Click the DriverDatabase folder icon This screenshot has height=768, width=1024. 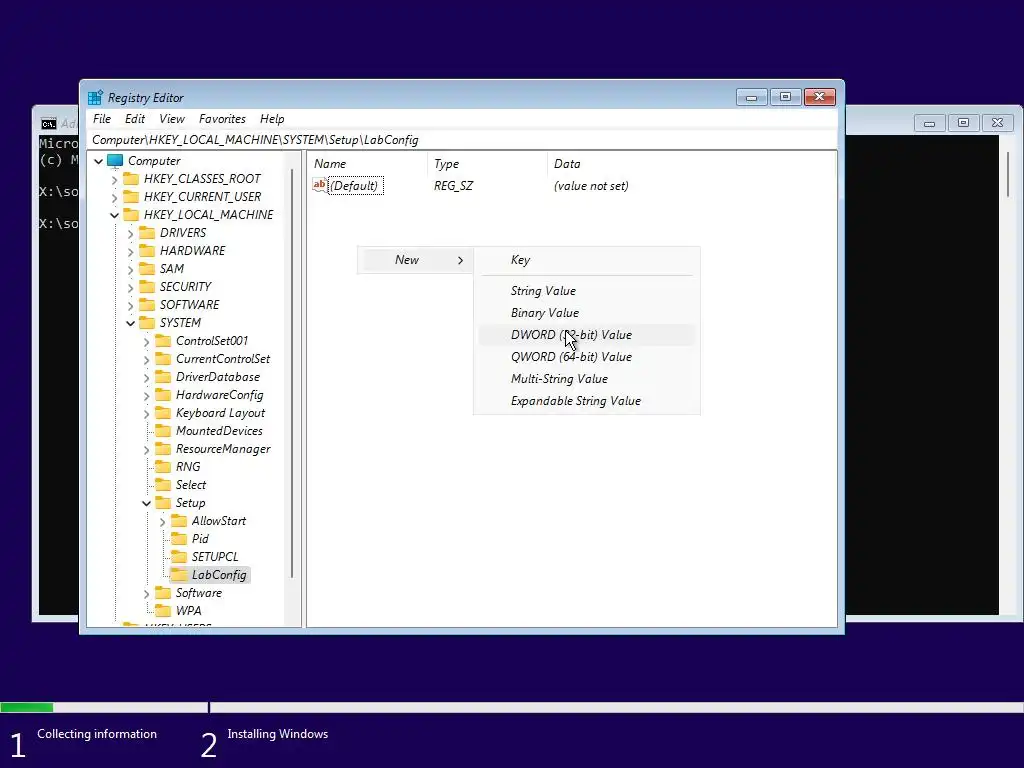pyautogui.click(x=163, y=377)
